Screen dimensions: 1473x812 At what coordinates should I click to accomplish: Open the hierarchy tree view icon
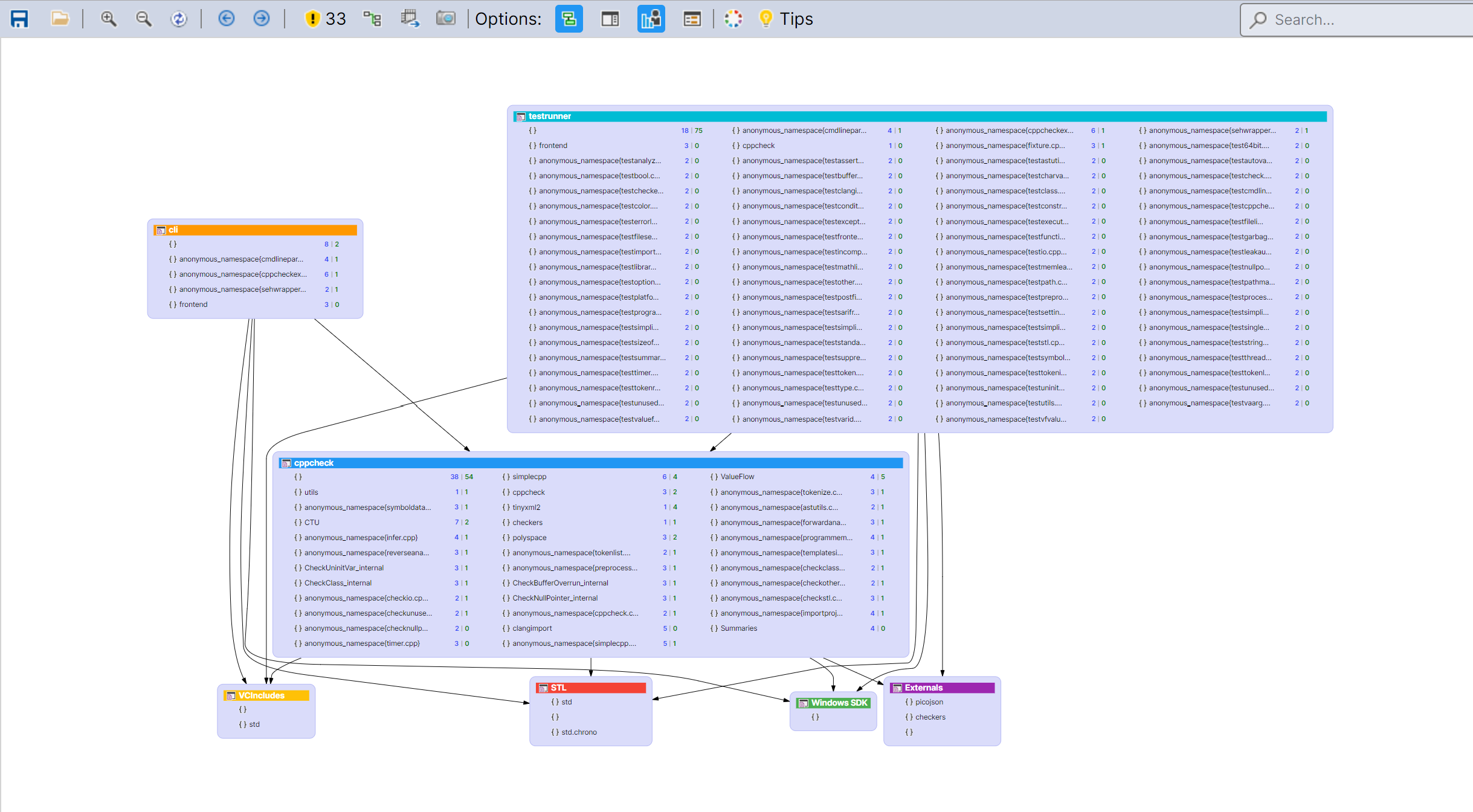372,19
